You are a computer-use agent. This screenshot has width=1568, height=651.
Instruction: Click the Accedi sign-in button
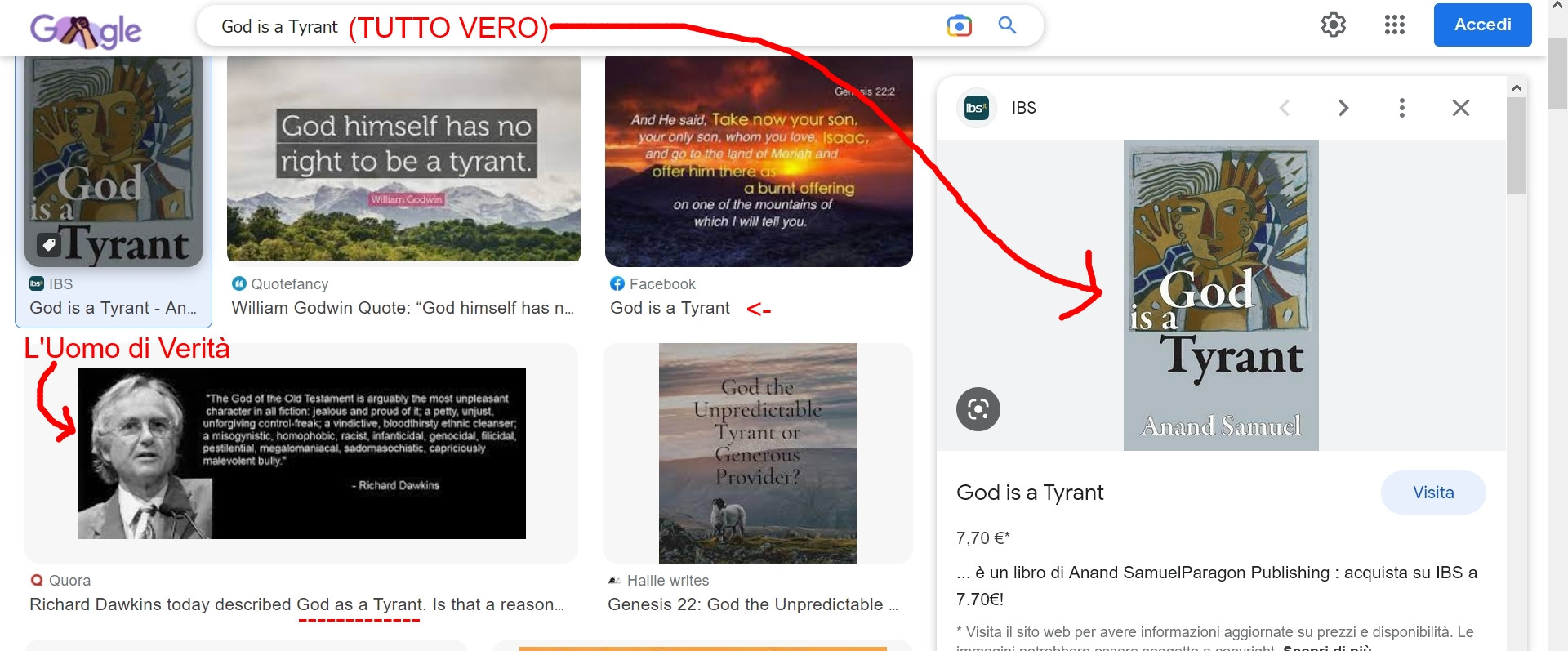pyautogui.click(x=1482, y=25)
